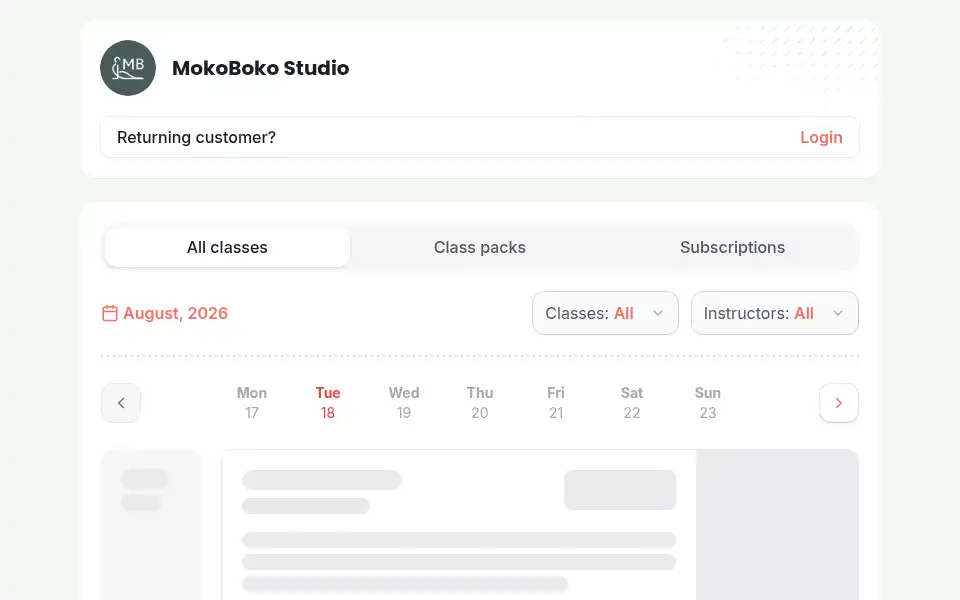Image resolution: width=960 pixels, height=600 pixels.
Task: Click the August, 2026 month label
Action: click(175, 313)
